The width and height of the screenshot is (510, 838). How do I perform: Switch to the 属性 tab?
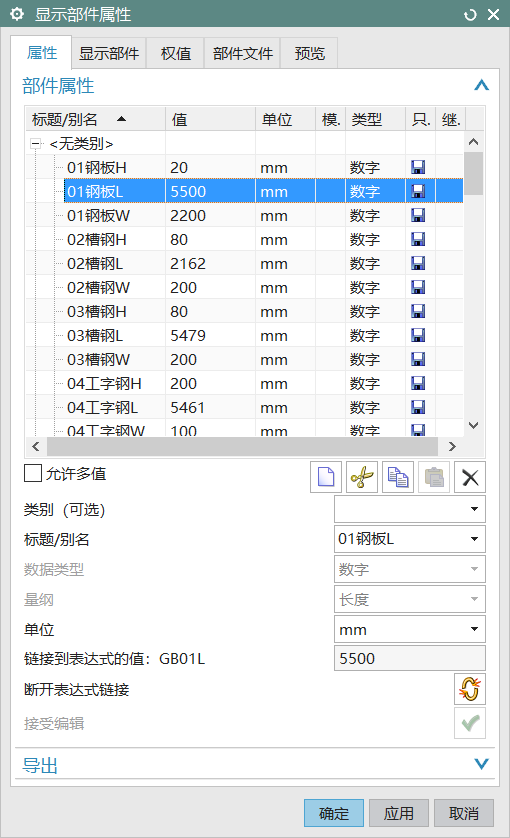42,53
